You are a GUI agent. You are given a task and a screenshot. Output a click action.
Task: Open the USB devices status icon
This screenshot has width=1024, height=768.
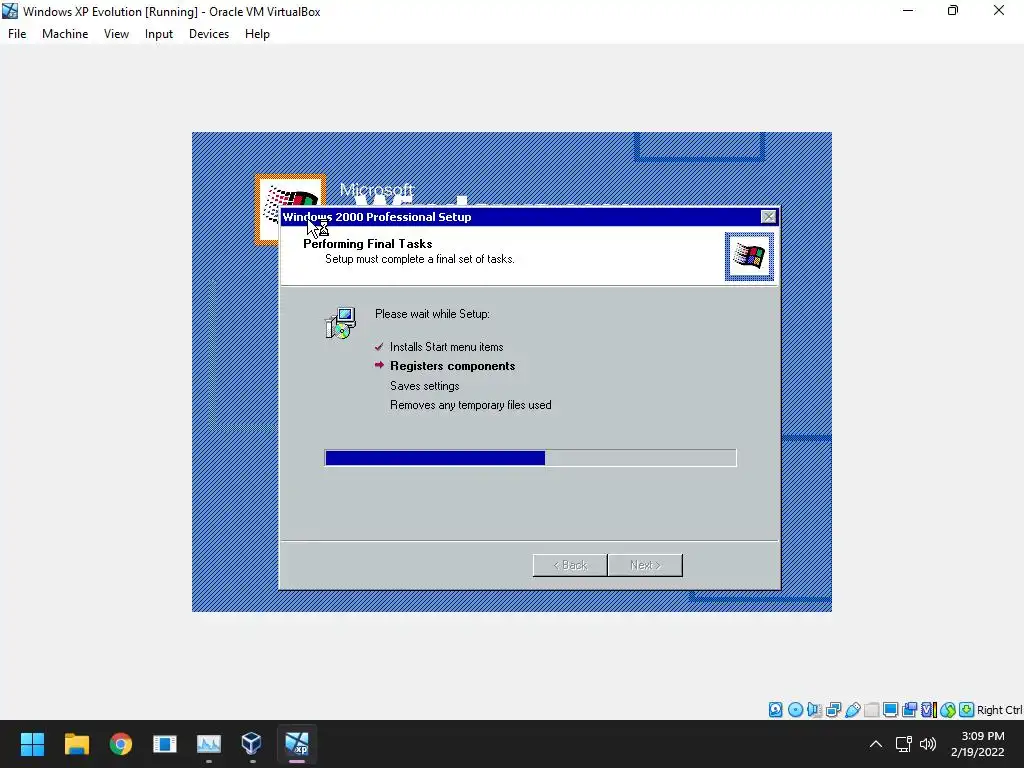click(852, 710)
